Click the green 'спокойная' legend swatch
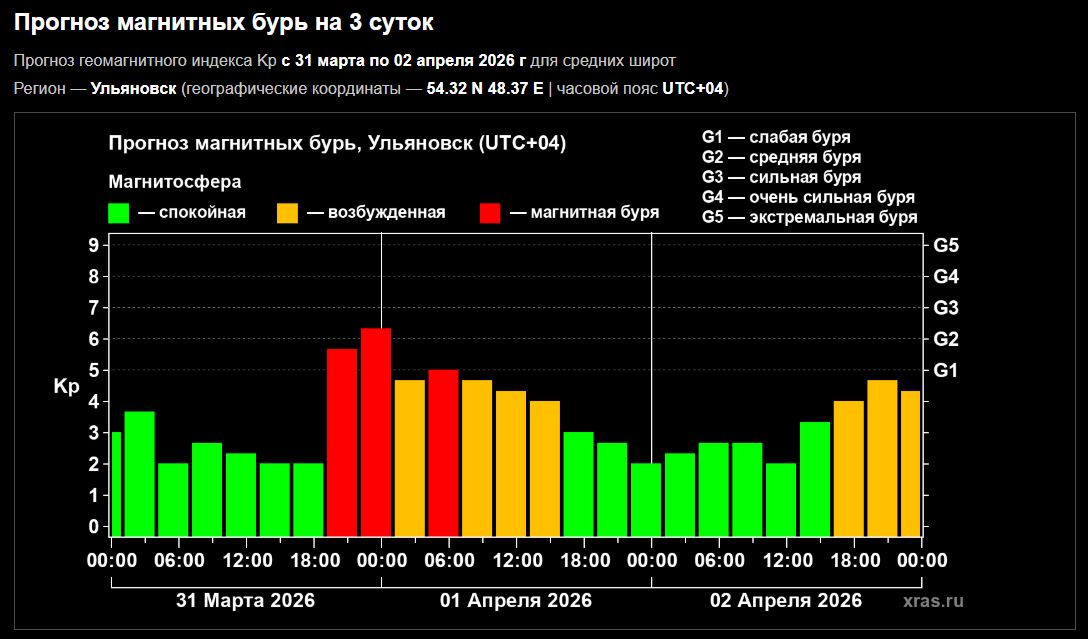This screenshot has width=1088, height=639. (119, 213)
